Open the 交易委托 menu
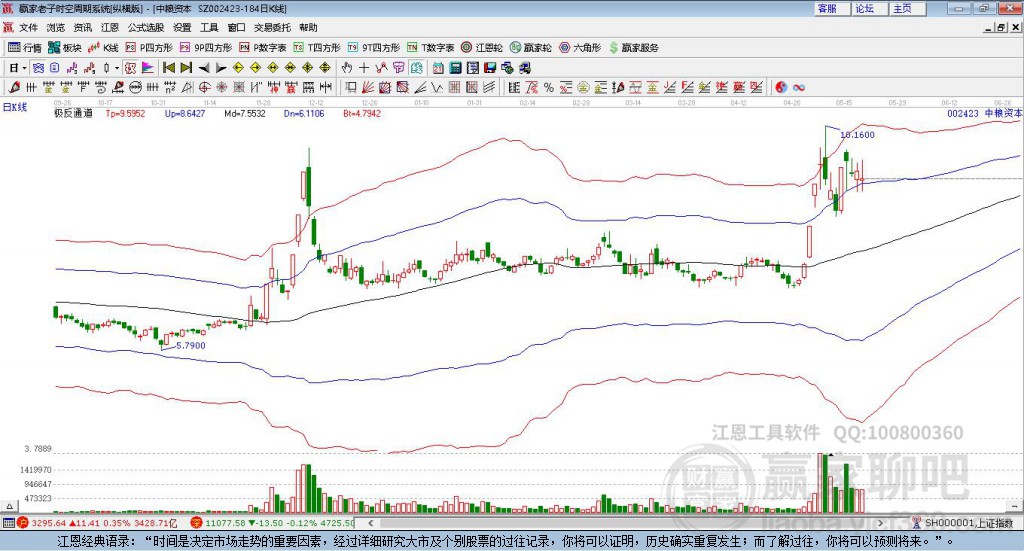The image size is (1024, 551). [x=272, y=27]
